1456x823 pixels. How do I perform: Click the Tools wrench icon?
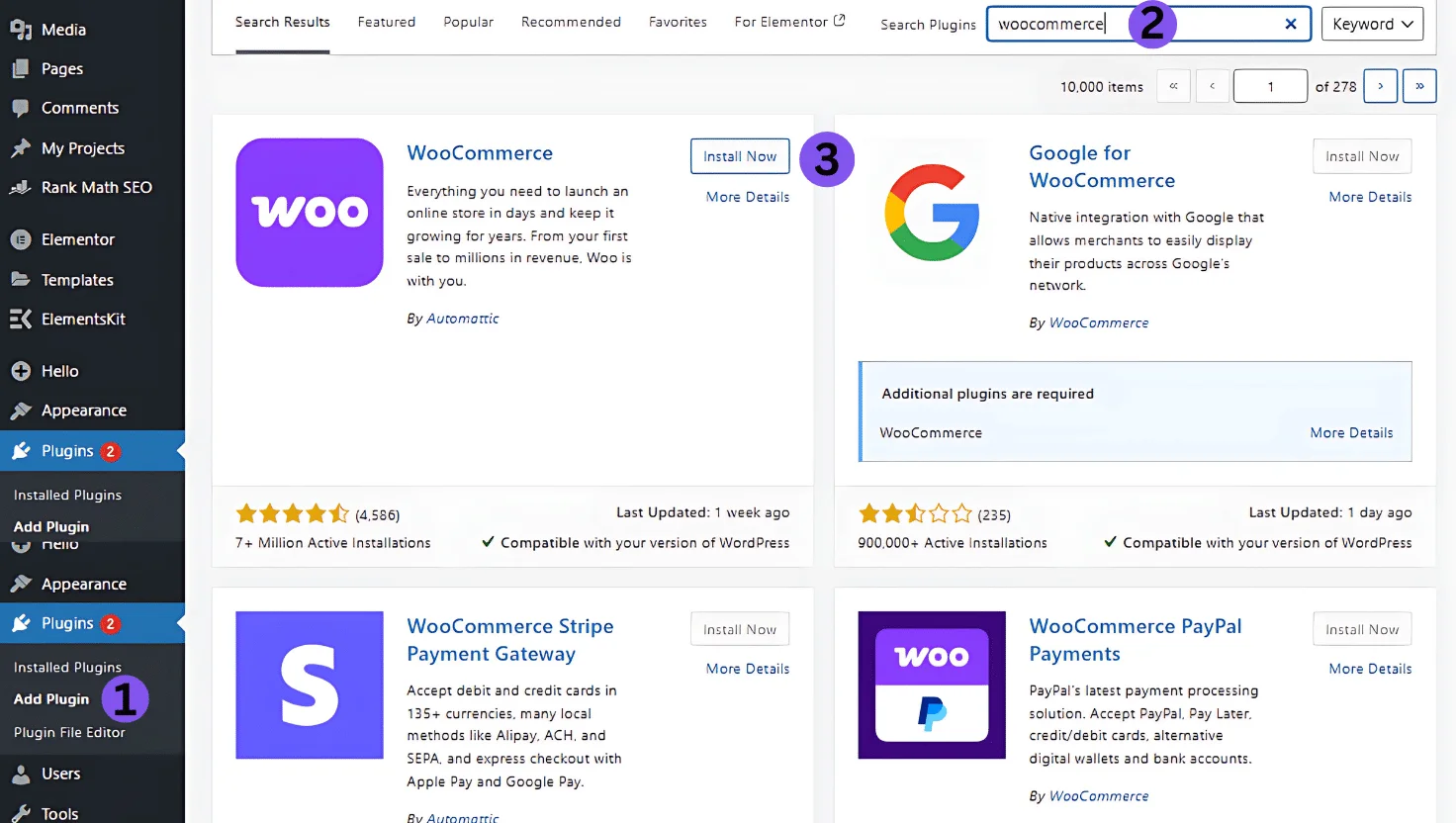tap(21, 813)
